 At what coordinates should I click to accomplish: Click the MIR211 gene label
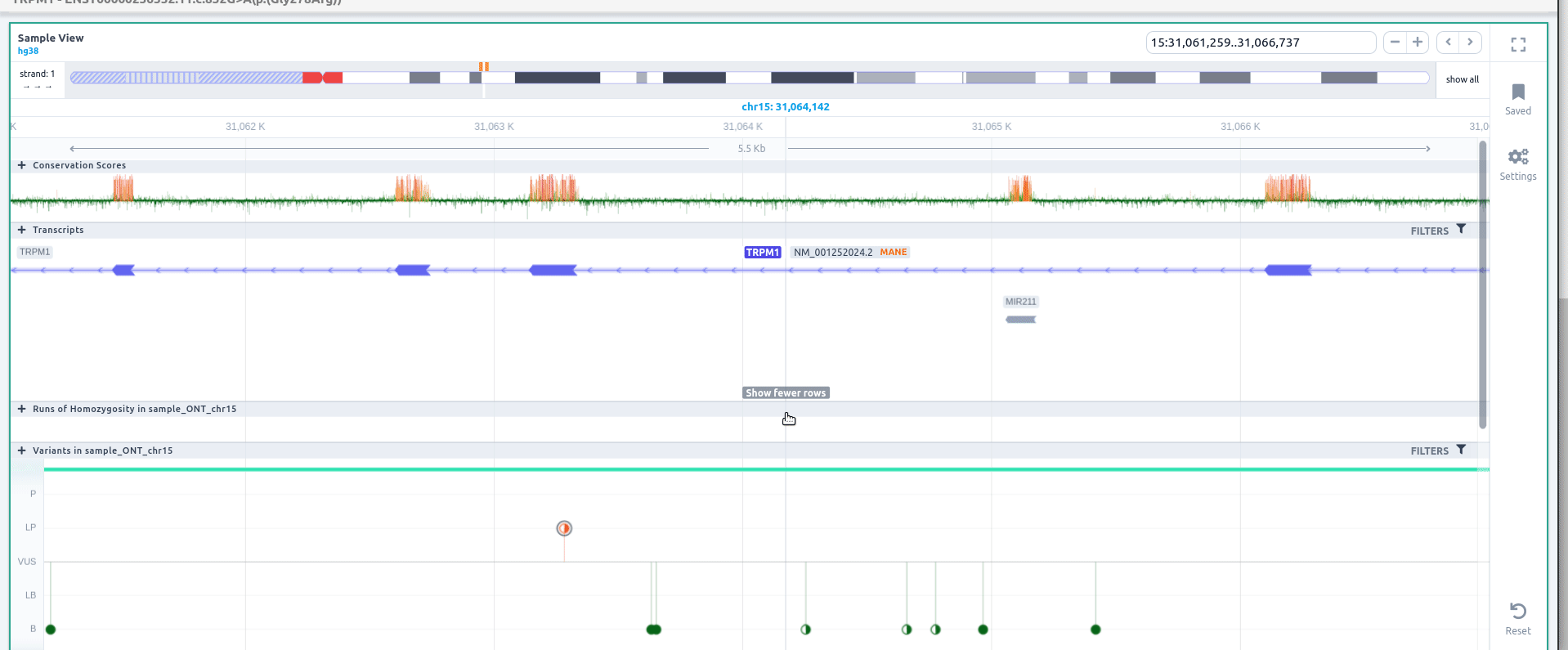[x=1020, y=302]
